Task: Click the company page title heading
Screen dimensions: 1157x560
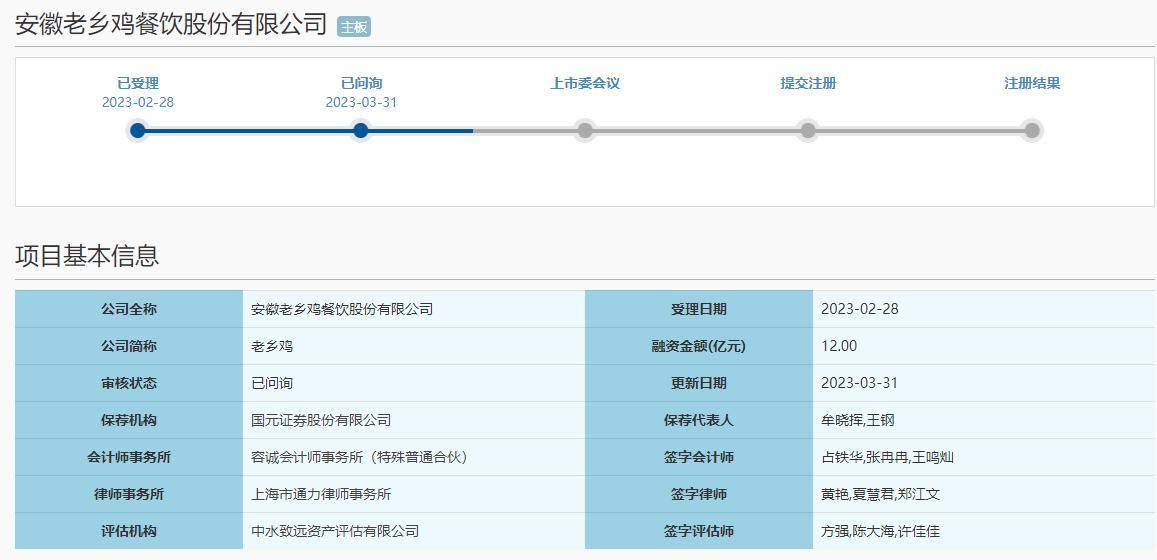Action: coord(171,24)
